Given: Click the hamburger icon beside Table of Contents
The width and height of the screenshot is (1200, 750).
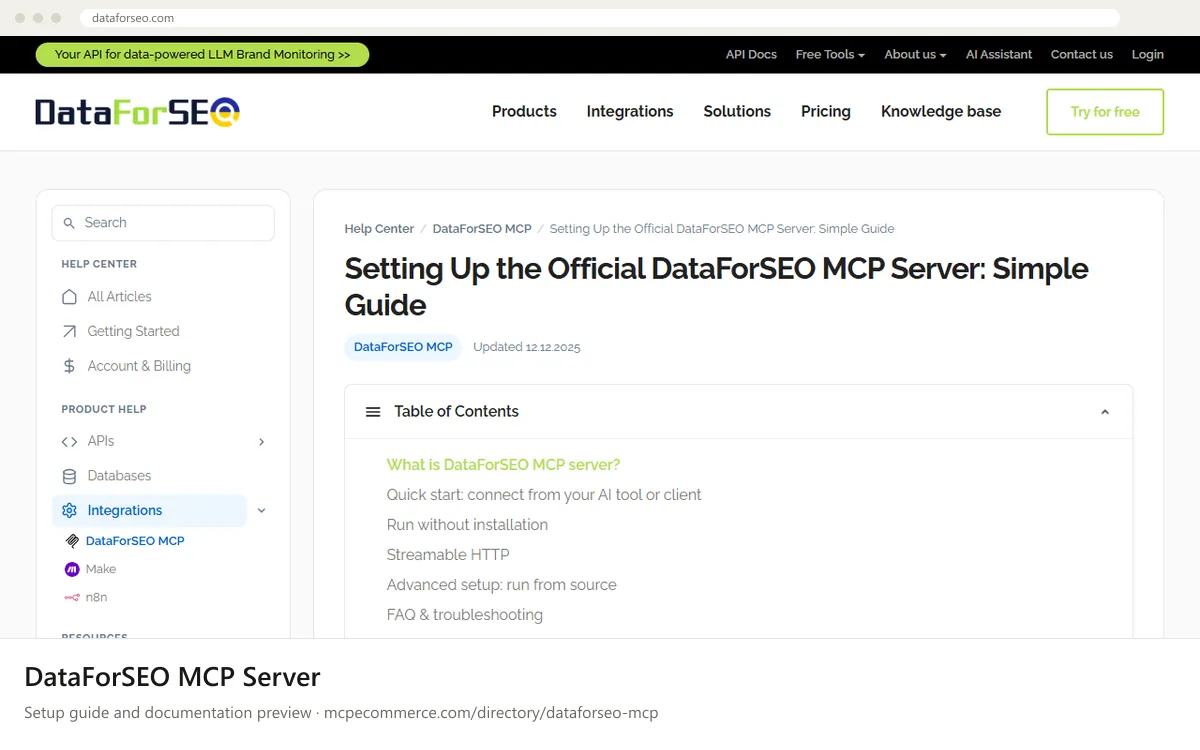Looking at the screenshot, I should pyautogui.click(x=373, y=412).
